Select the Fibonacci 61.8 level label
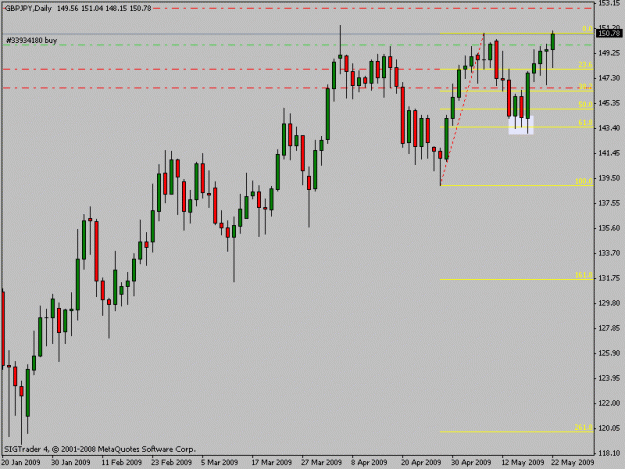The image size is (625, 469). coord(586,122)
